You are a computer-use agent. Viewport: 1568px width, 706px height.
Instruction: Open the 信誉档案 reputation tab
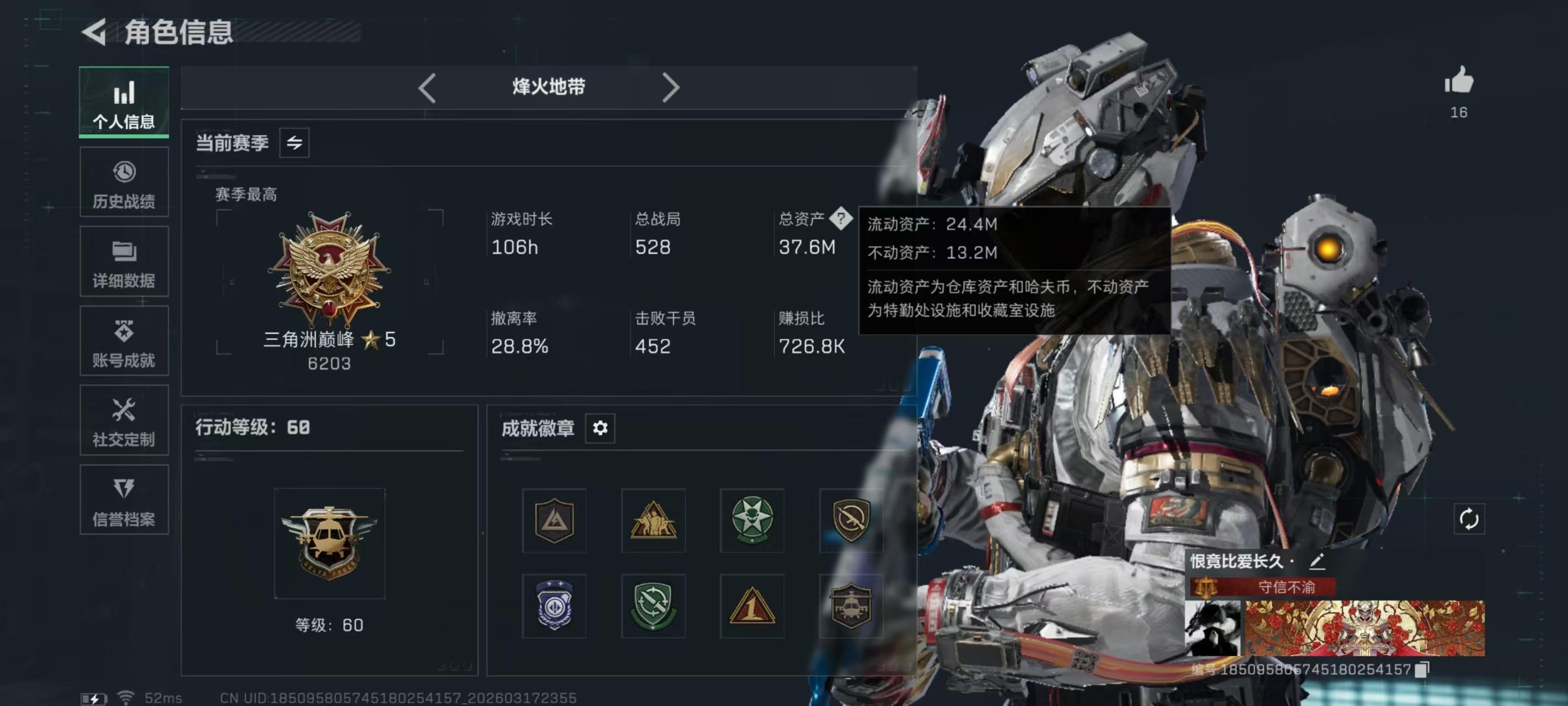click(x=123, y=500)
